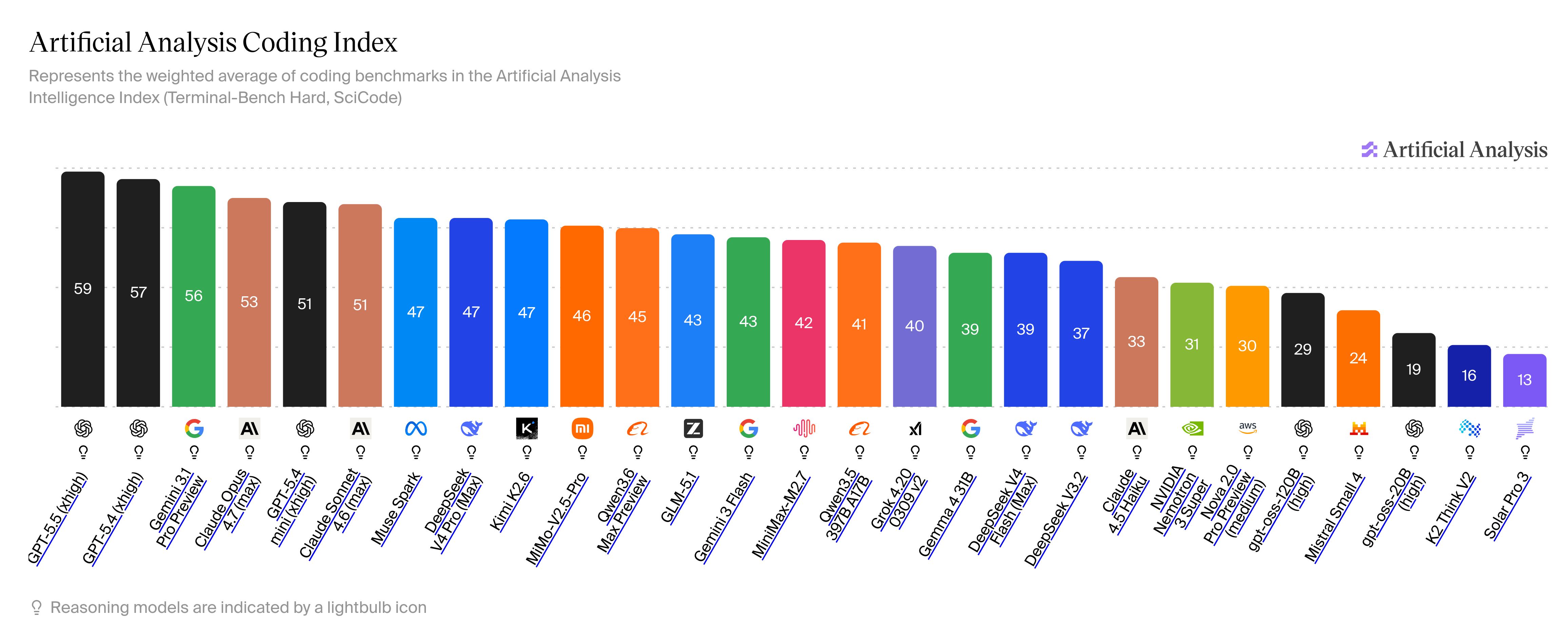The width and height of the screenshot is (1568, 640).
Task: Open the Claude Opus 4.7 (max) link
Action: (x=228, y=508)
